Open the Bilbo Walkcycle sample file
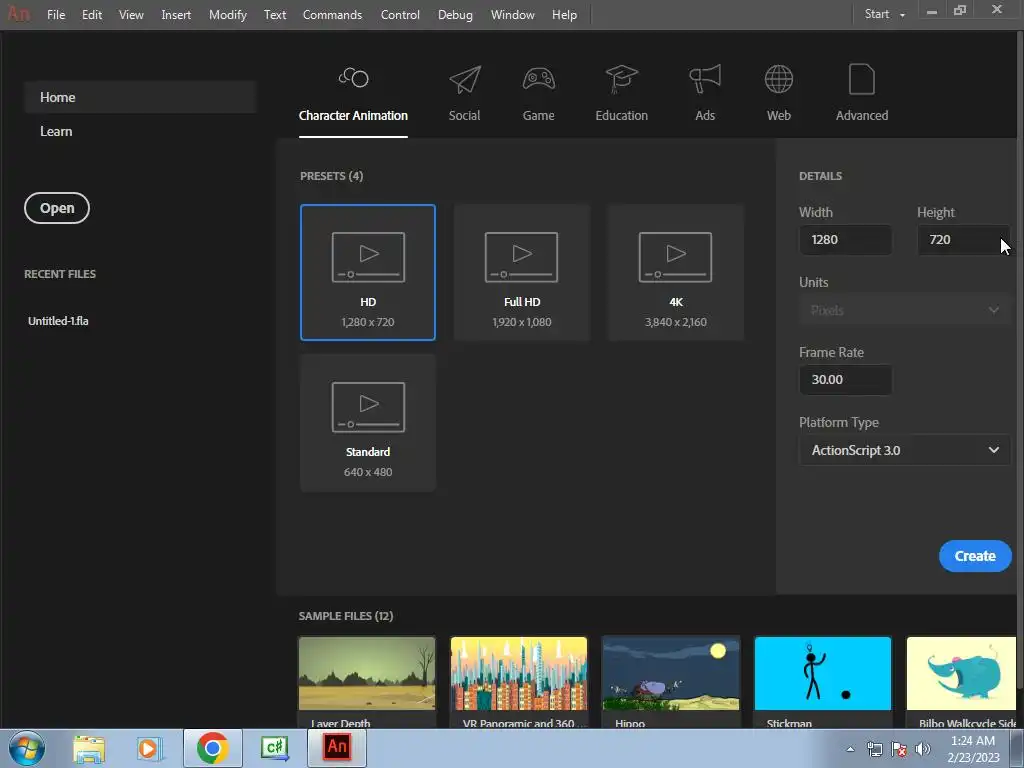1024x768 pixels. coord(961,682)
